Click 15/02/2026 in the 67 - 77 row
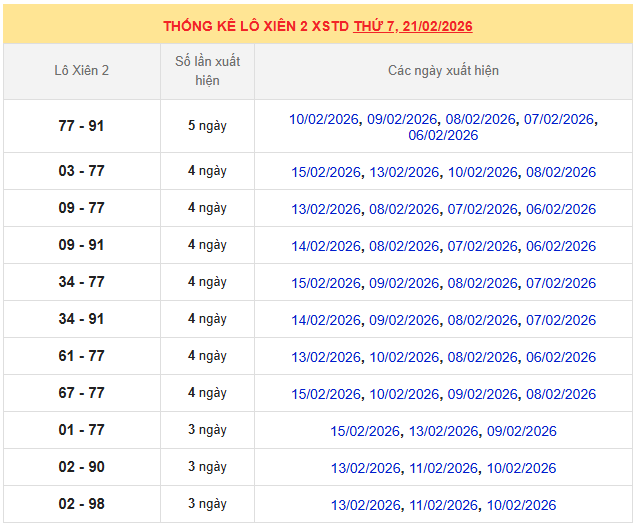The image size is (635, 528). 326,394
